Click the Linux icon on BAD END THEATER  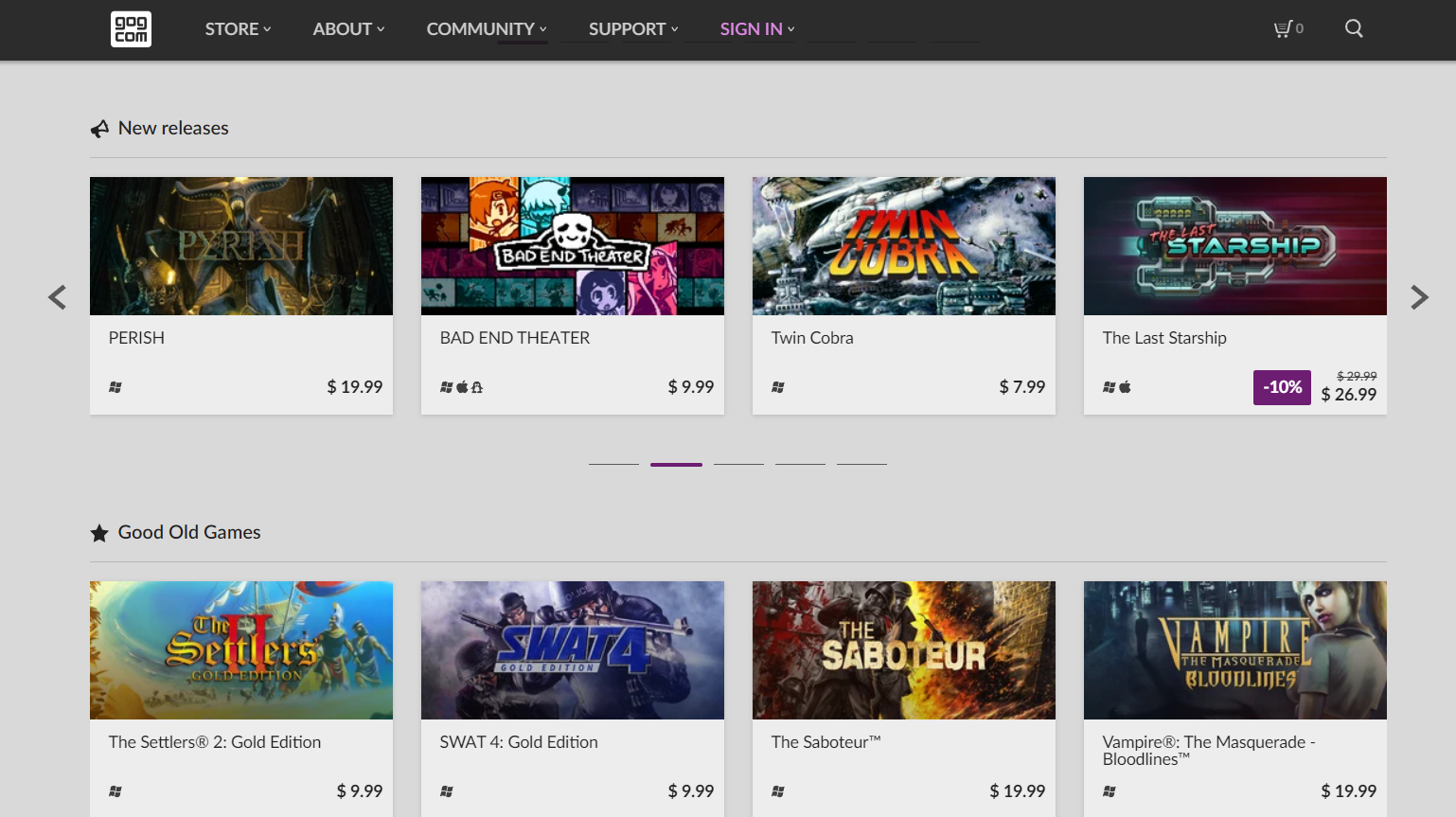[x=477, y=387]
